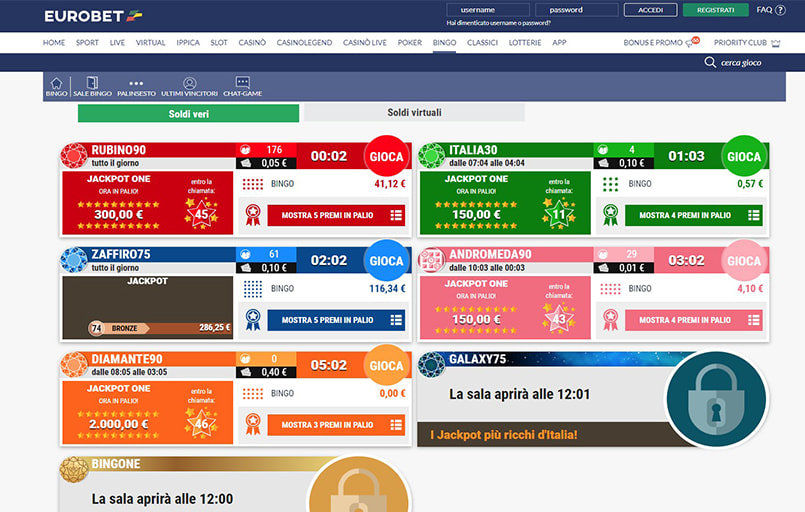The image size is (805, 512).
Task: Open the Sale Bingo door icon
Action: coord(92,84)
